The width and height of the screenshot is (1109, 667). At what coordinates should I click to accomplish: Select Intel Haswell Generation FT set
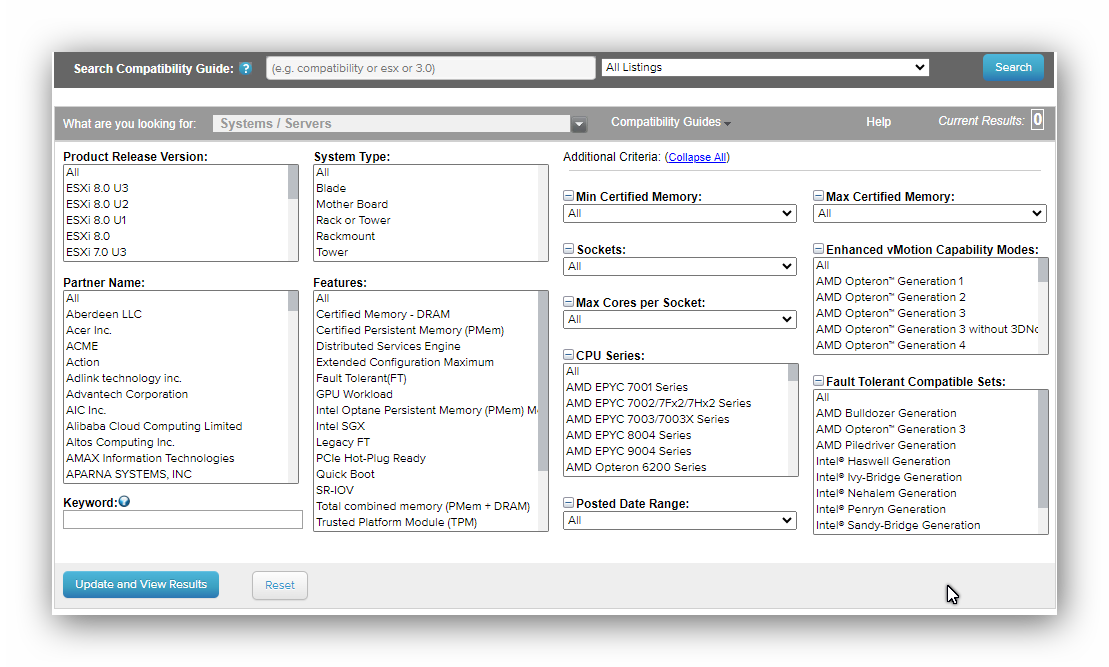[883, 461]
